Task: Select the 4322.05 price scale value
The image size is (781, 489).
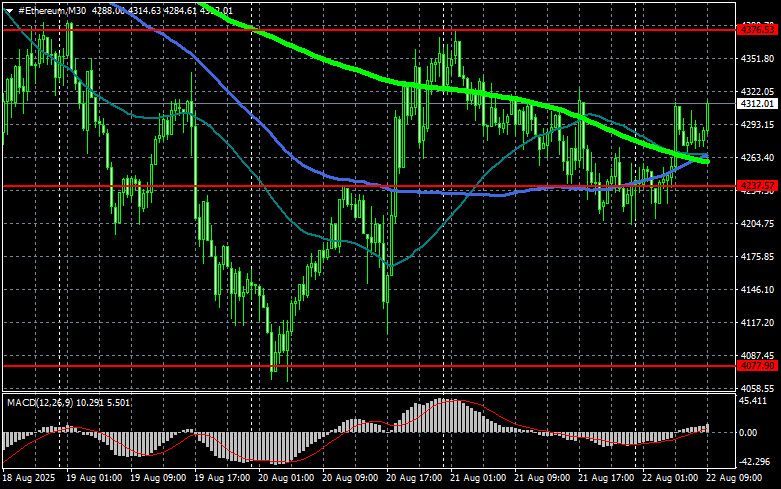Action: click(758, 92)
